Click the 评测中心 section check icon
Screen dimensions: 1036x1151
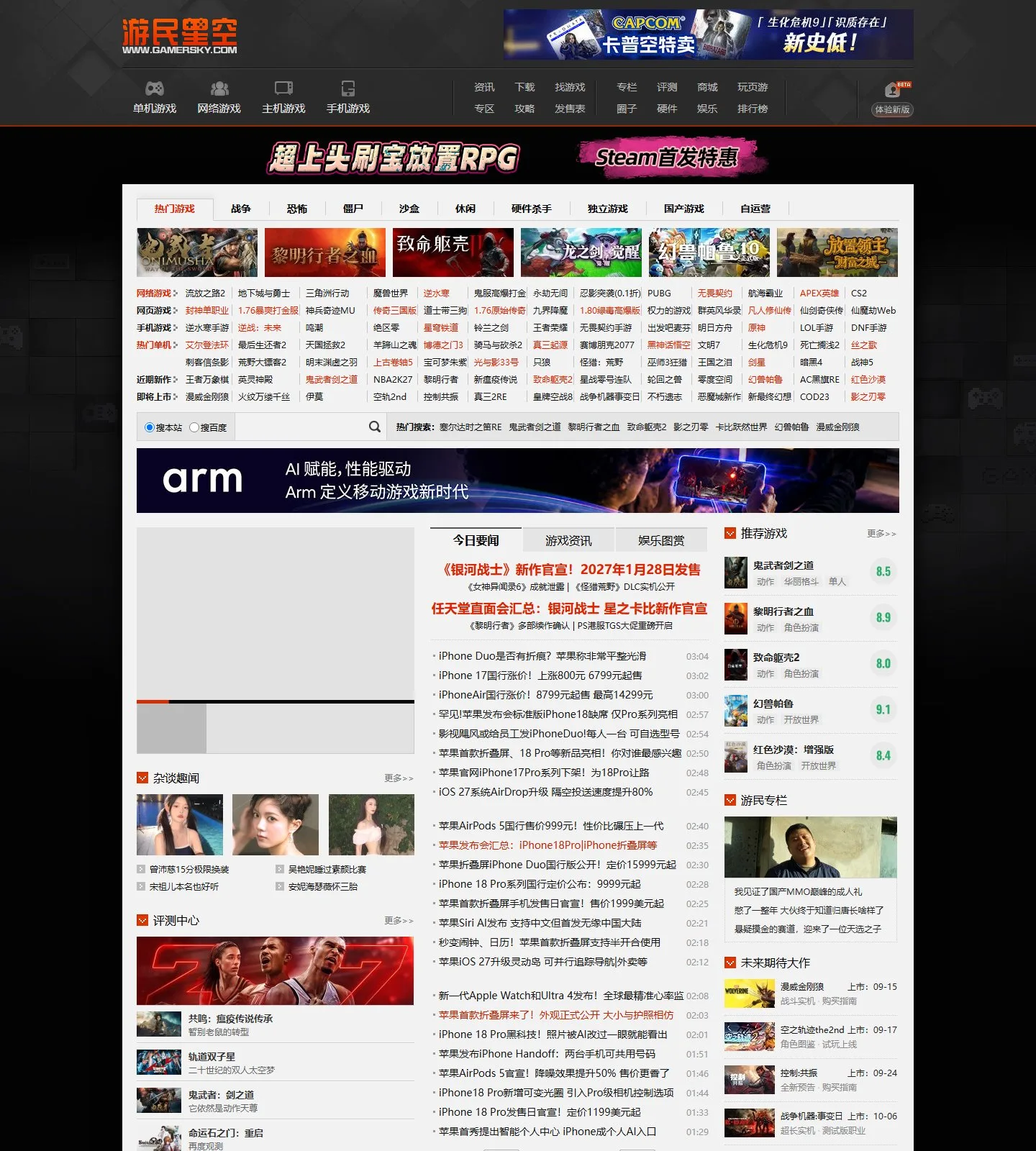tap(142, 920)
